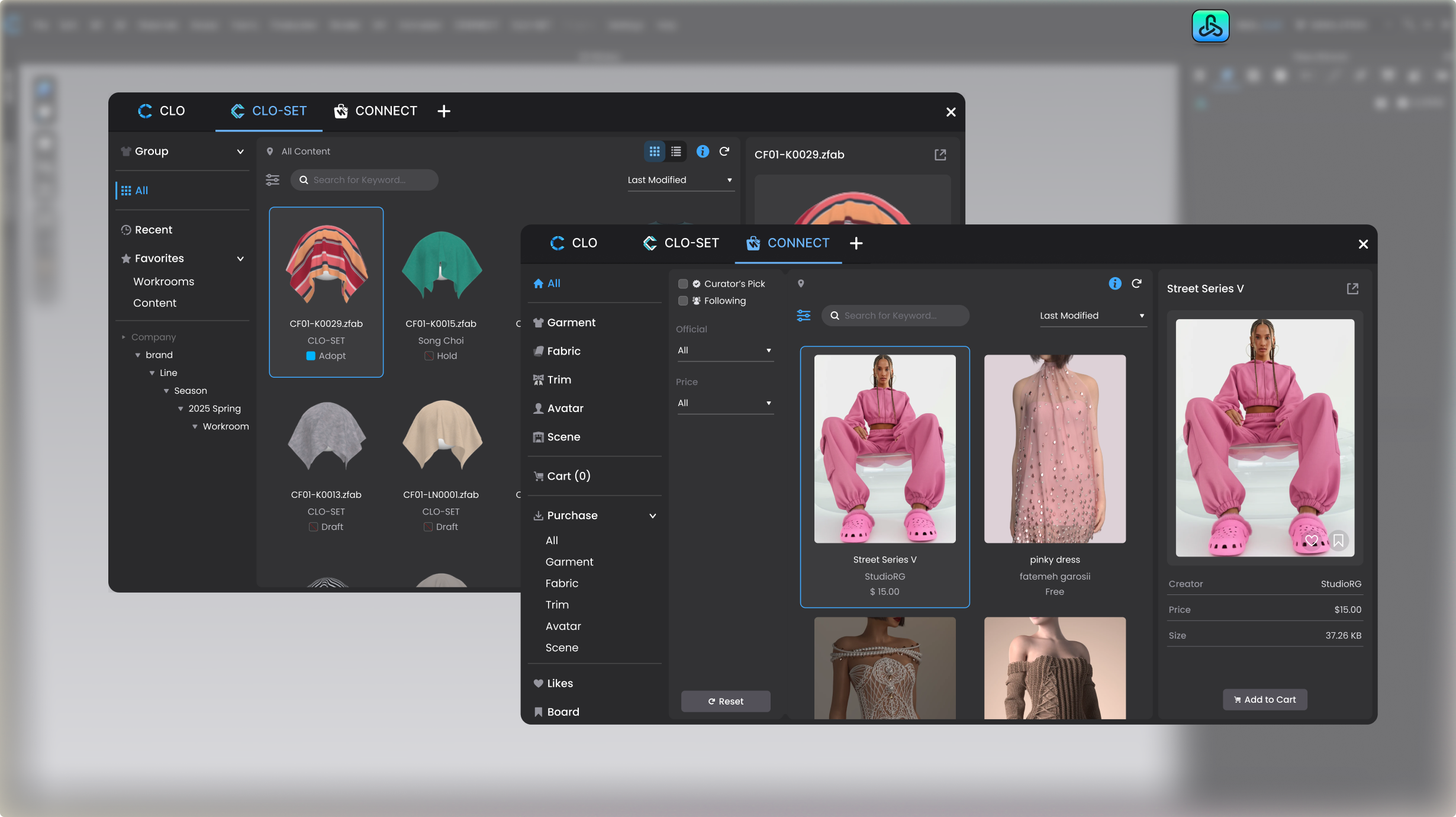This screenshot has width=1456, height=817.
Task: Toggle Draft checkbox on CF01-K0013.zfab
Action: (x=314, y=527)
